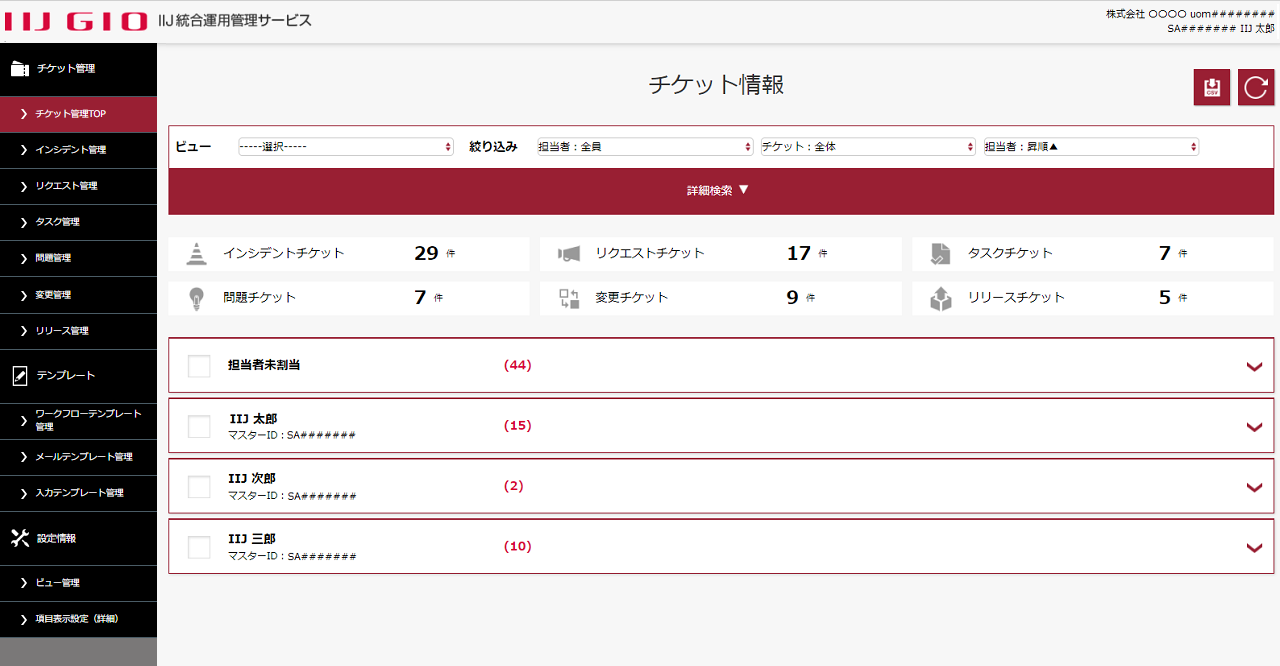
Task: Open the チケット：全体 filter dropdown
Action: [868, 147]
